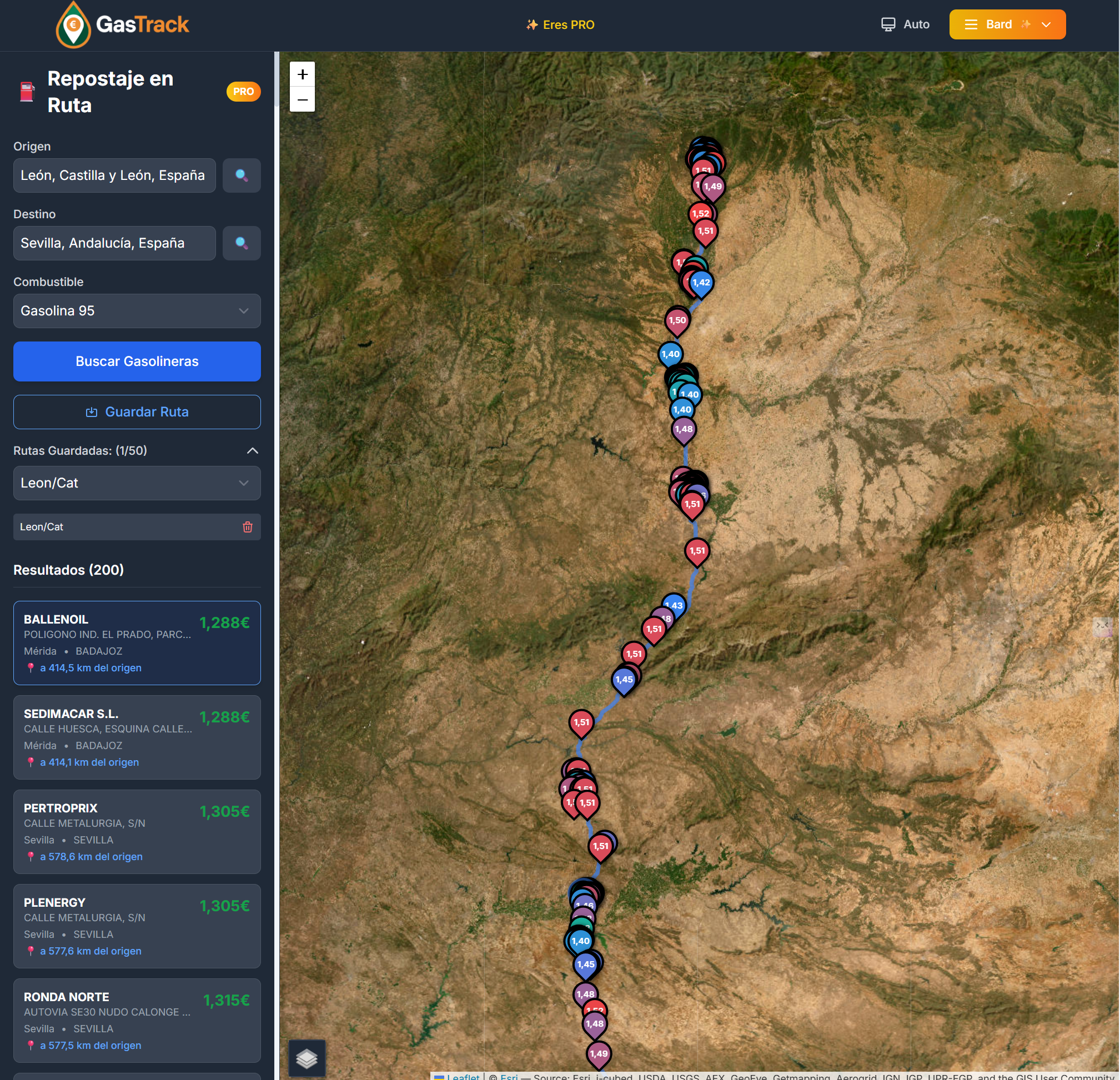This screenshot has height=1080, width=1120.
Task: Zoom out on the map
Action: point(302,99)
